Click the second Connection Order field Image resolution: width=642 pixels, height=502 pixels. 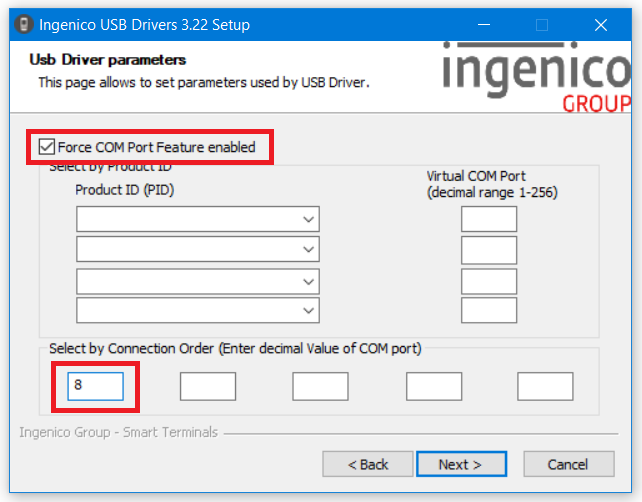[x=208, y=386]
